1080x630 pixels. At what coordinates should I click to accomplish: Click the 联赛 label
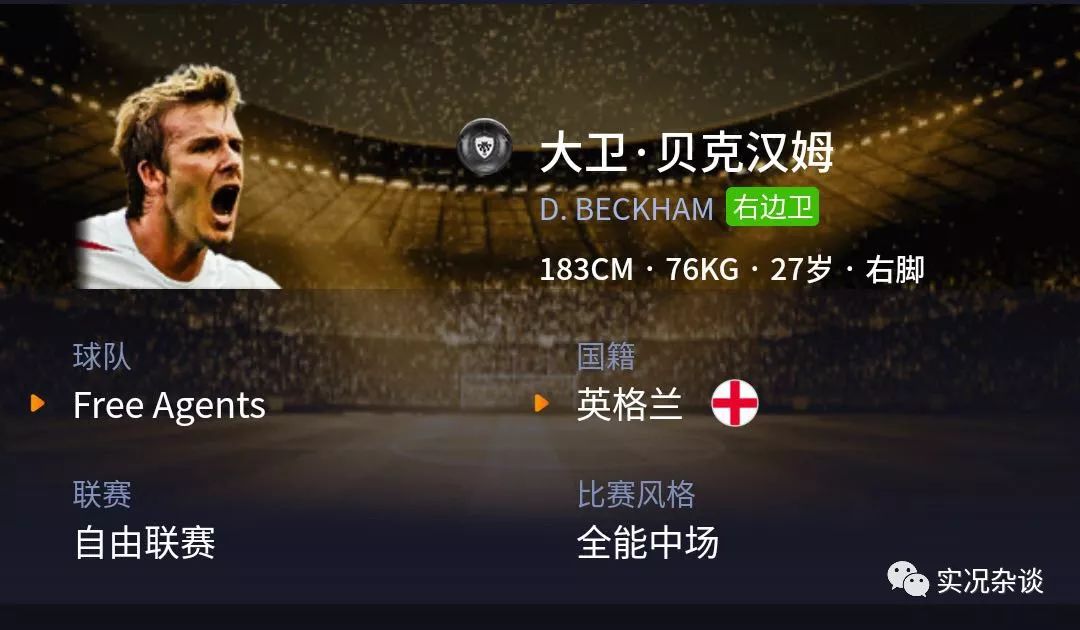coord(102,494)
